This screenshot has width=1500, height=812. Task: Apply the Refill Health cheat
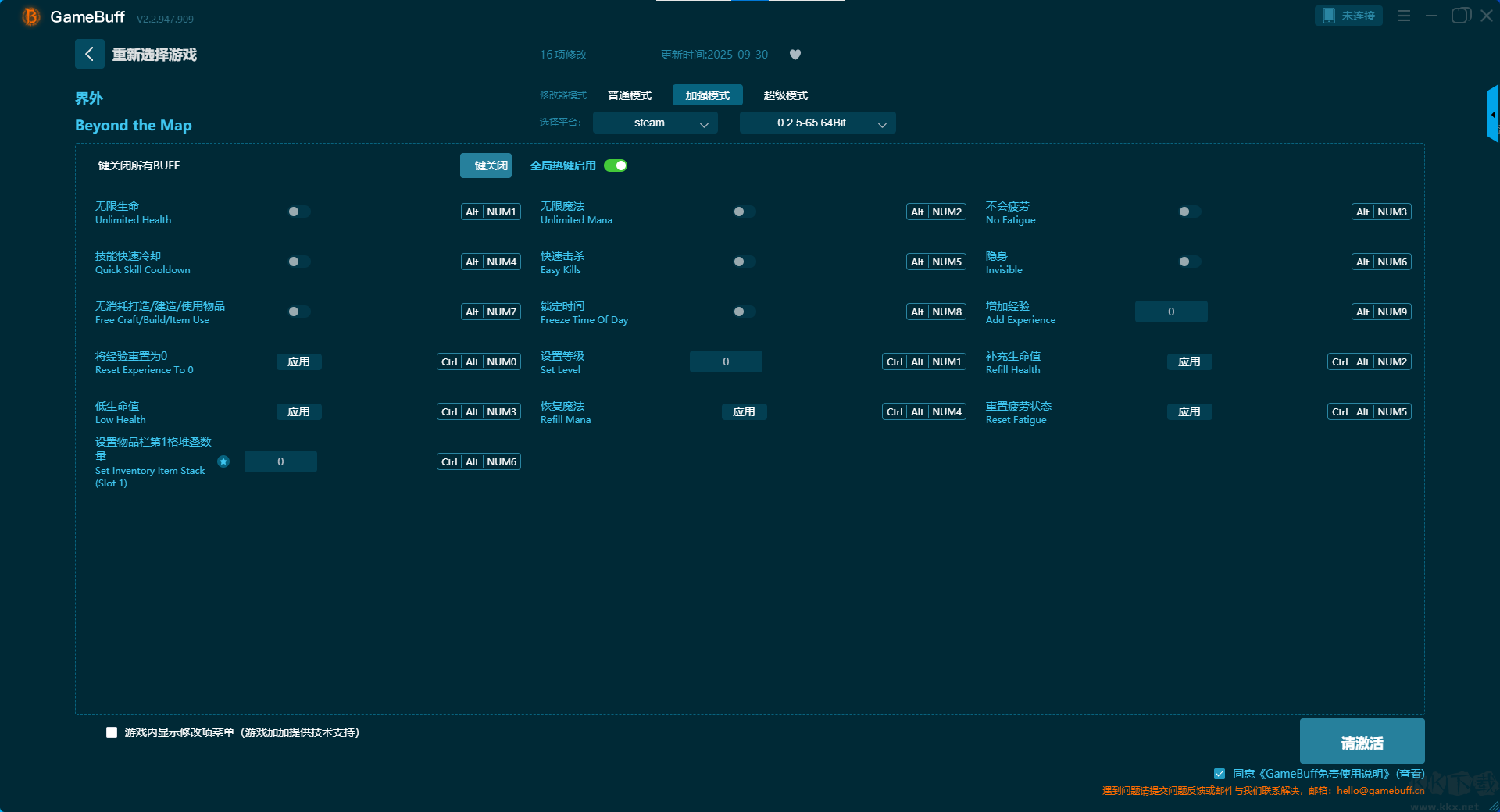(1189, 361)
